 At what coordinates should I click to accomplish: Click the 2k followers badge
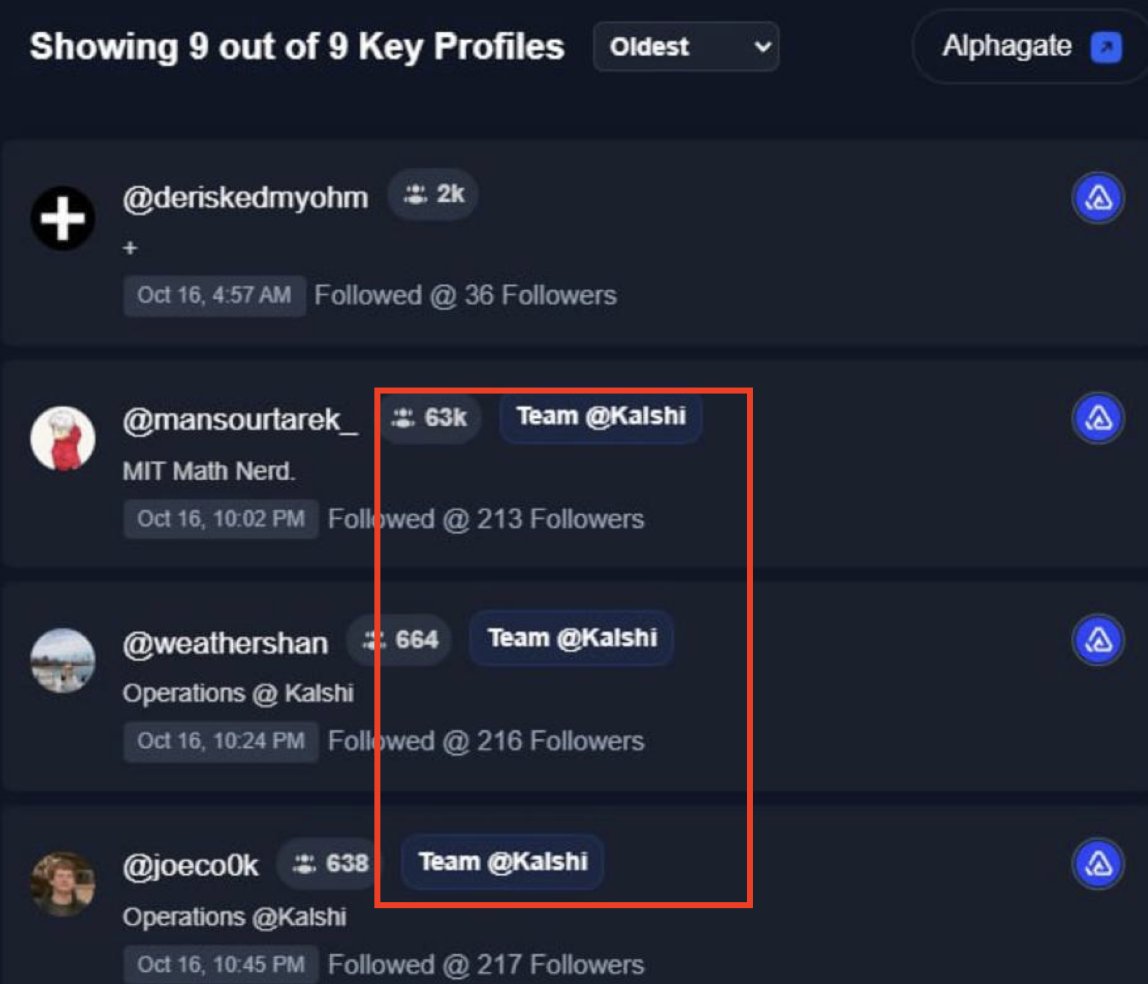433,195
